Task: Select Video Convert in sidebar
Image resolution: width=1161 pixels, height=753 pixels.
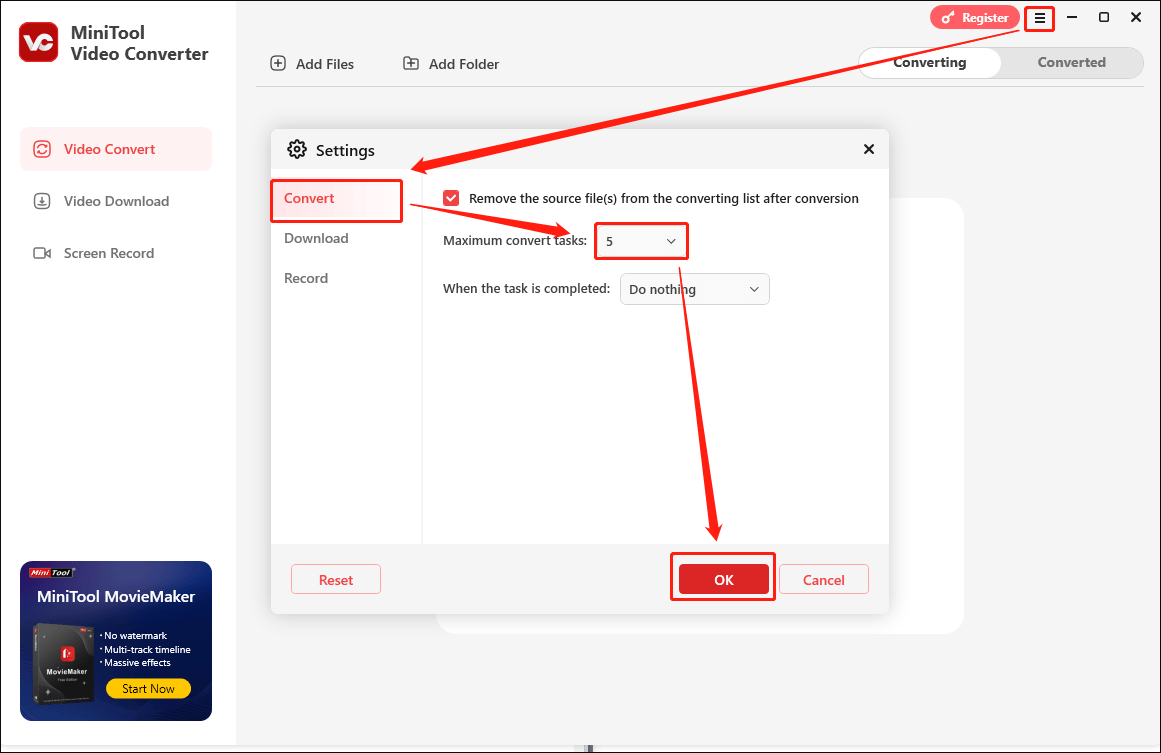Action: coord(116,149)
